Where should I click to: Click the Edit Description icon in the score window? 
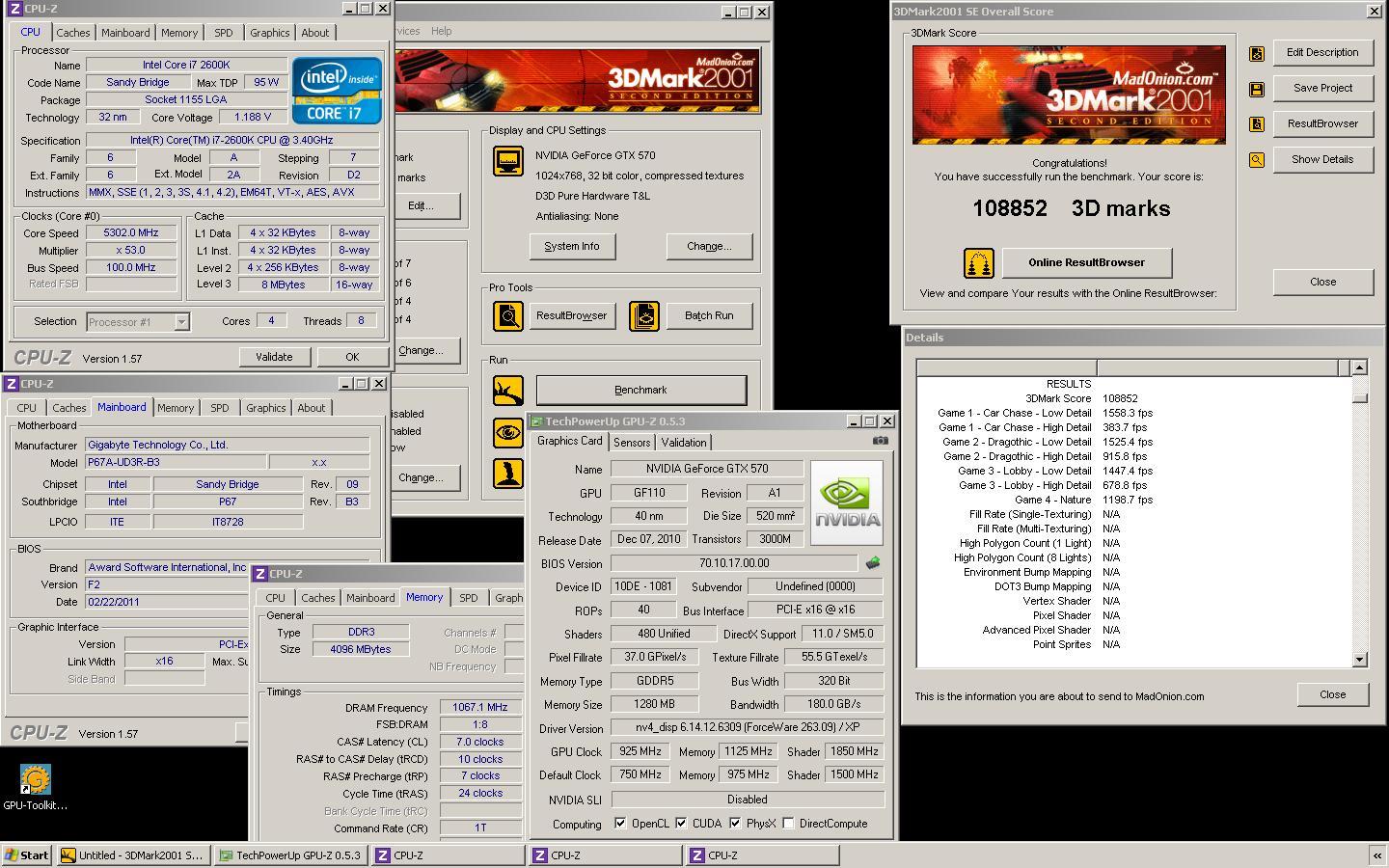tap(1257, 54)
